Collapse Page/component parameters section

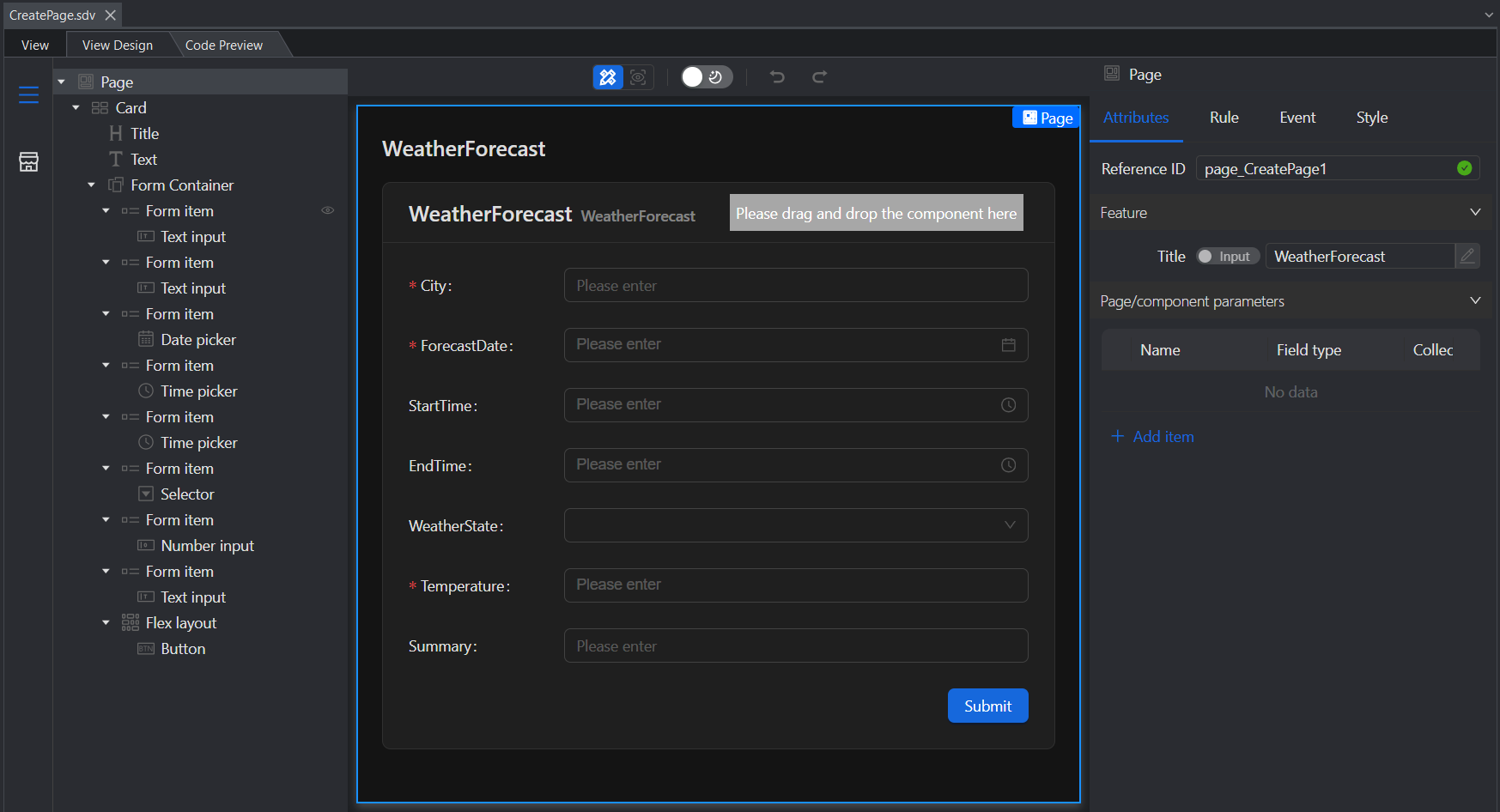[x=1475, y=300]
